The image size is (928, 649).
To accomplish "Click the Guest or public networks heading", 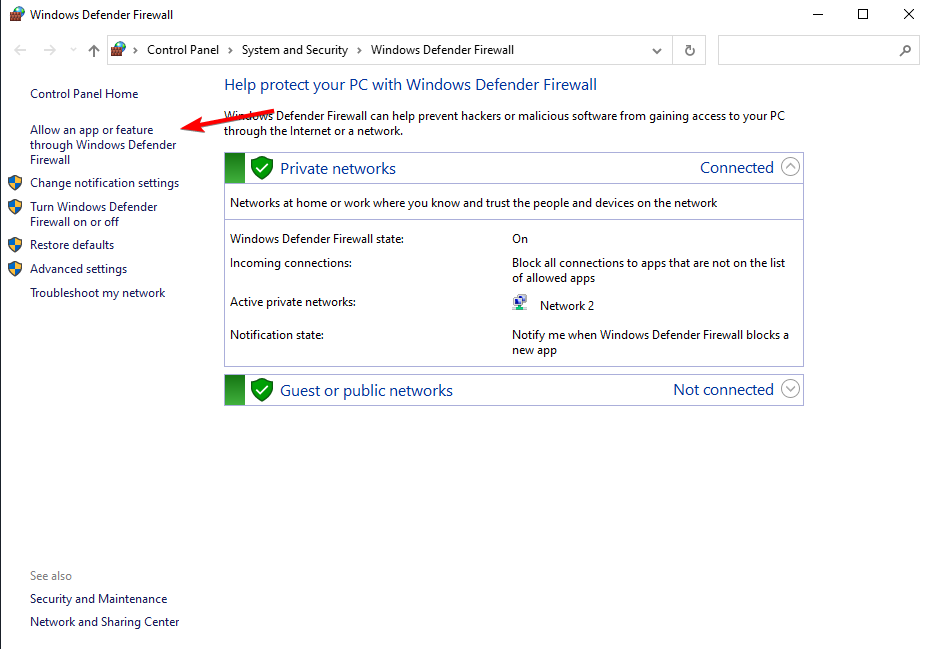I will 366,390.
